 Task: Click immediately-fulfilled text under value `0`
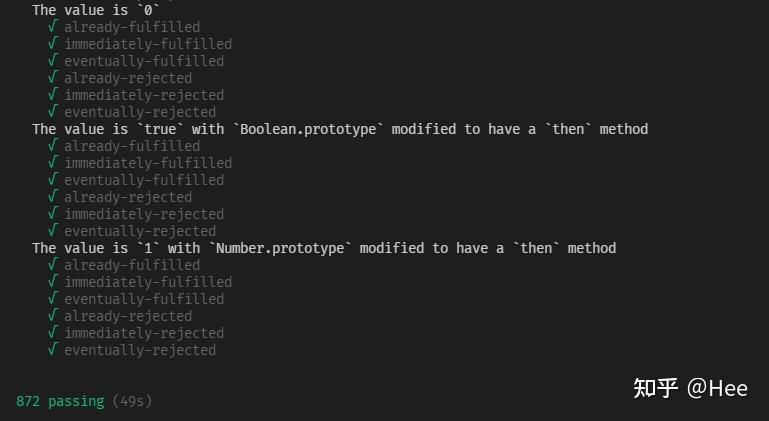148,44
